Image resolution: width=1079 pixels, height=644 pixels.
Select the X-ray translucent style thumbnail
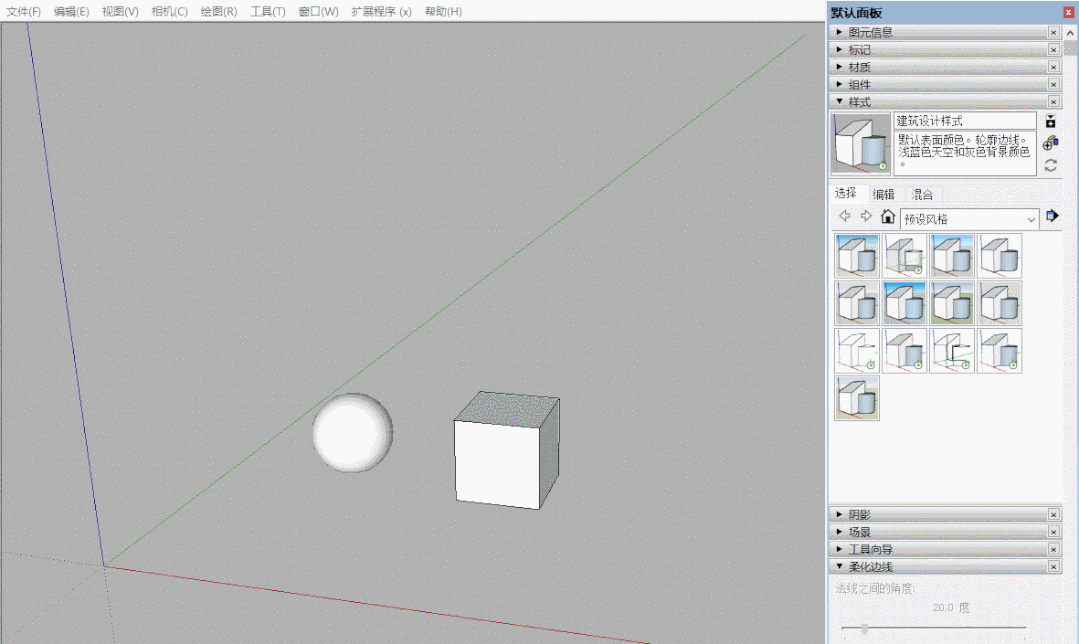[904, 256]
